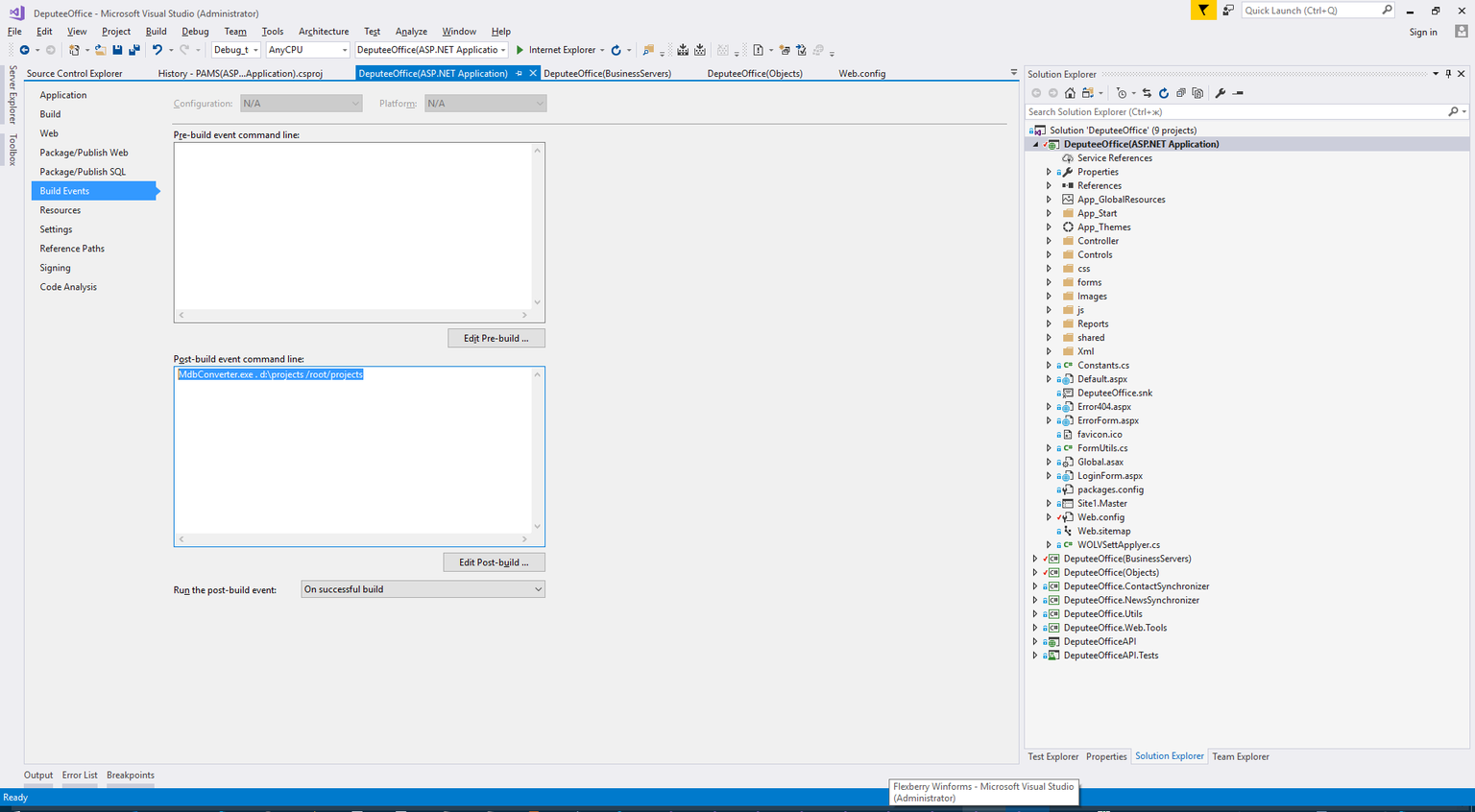Image resolution: width=1475 pixels, height=812 pixels.
Task: Select the Code Analysis properties page
Action: click(68, 287)
